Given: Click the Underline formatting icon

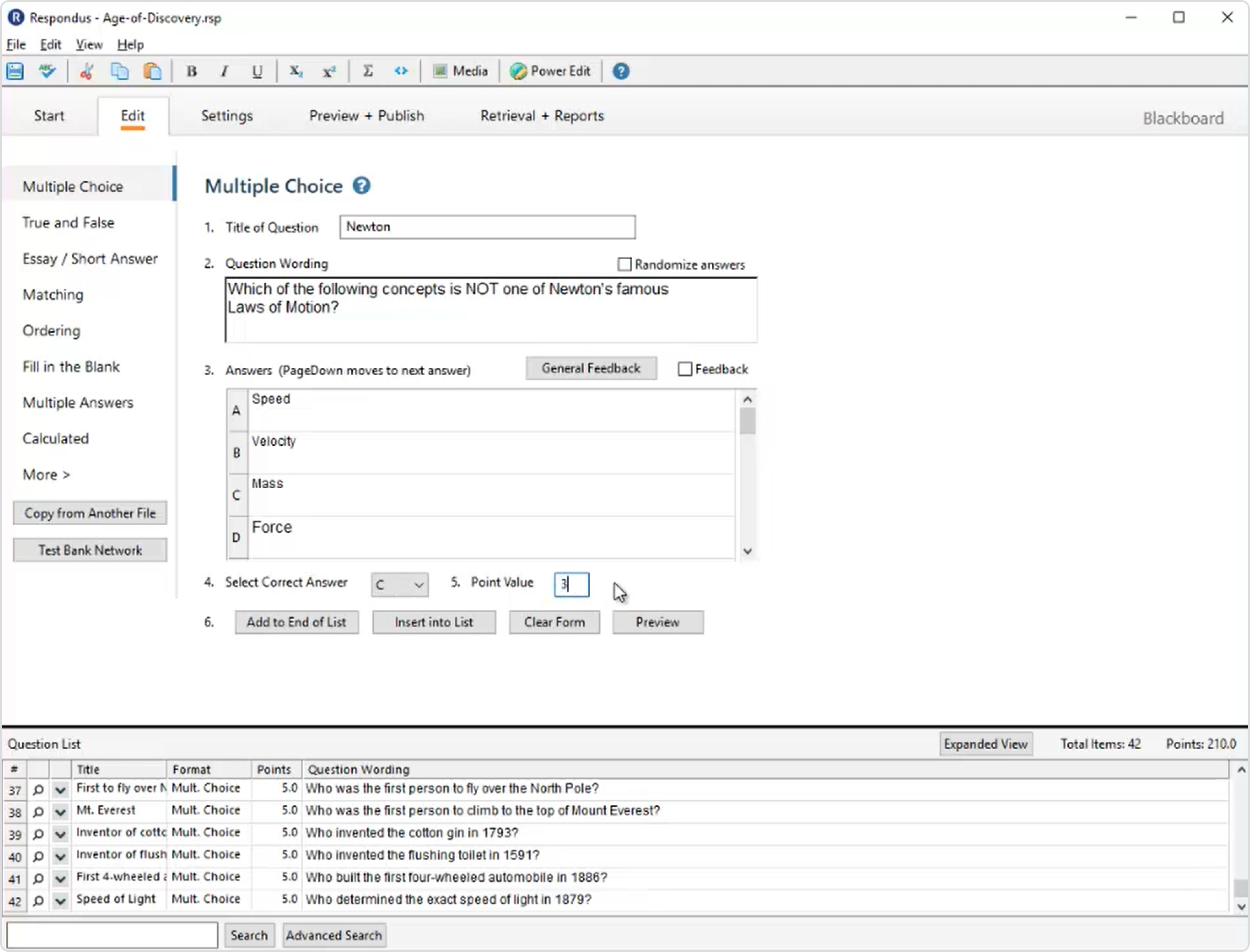Looking at the screenshot, I should [257, 71].
